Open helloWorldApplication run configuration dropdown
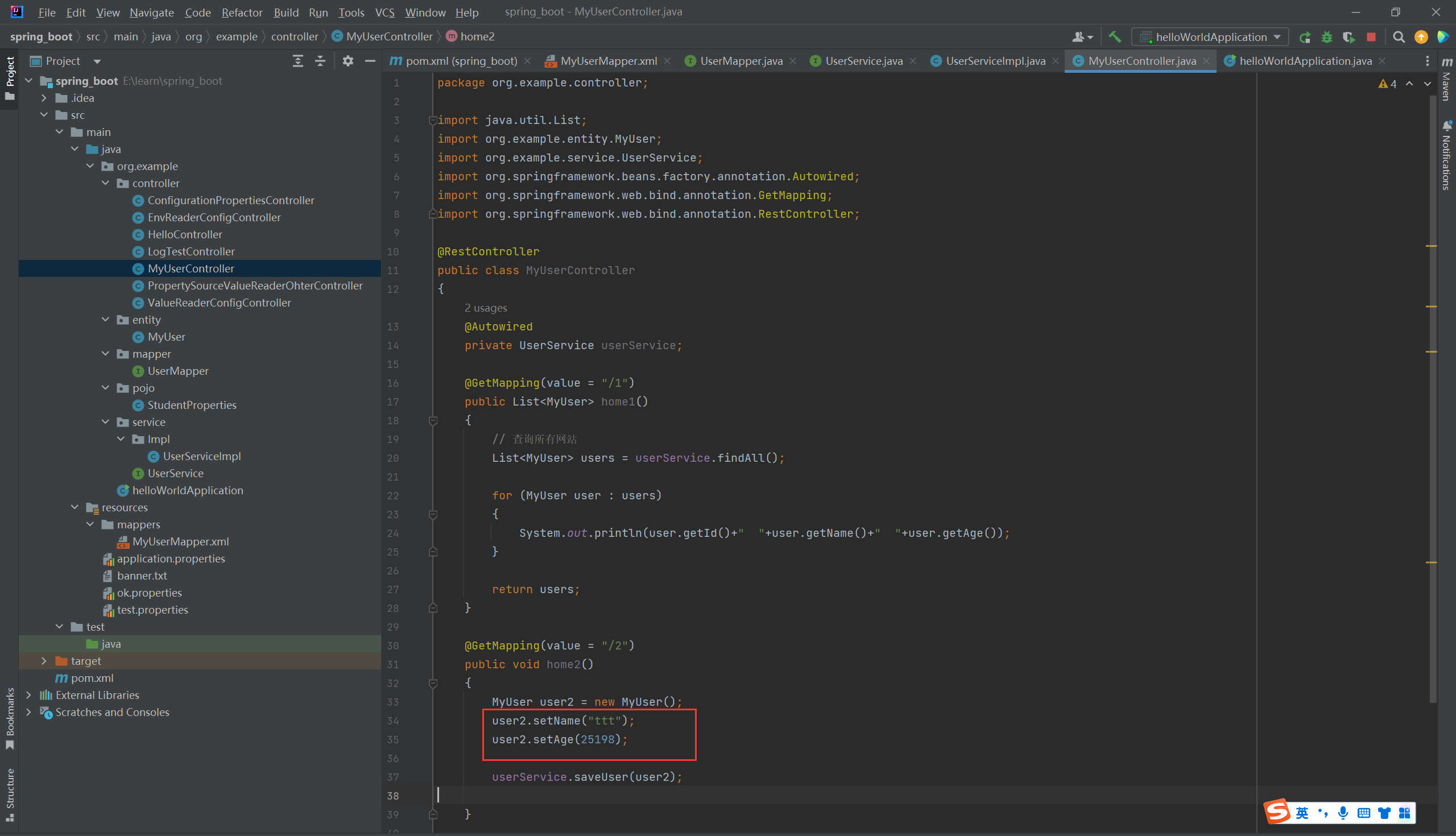Screen dimensions: 1456x836 [1211, 37]
